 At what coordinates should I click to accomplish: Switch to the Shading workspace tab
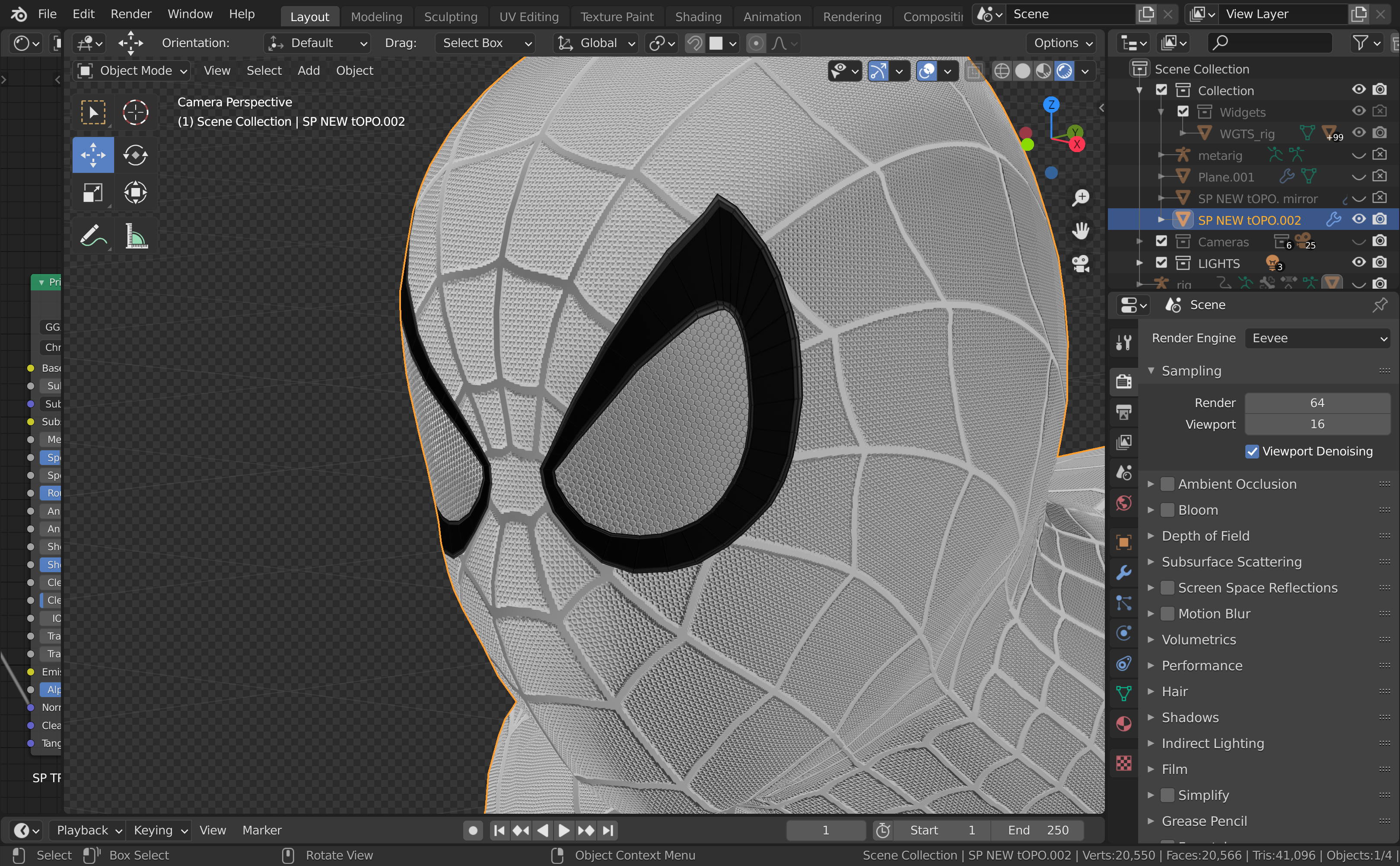pos(698,16)
